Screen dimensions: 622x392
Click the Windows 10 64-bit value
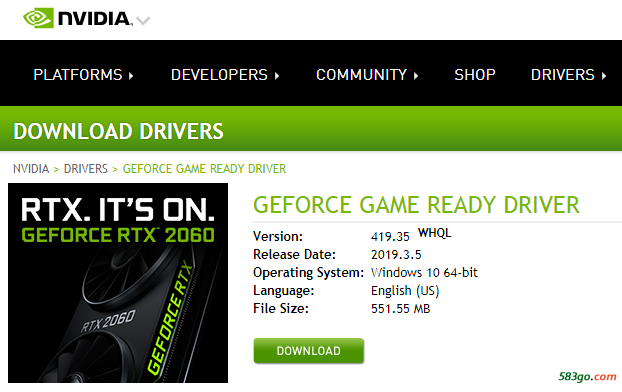424,273
